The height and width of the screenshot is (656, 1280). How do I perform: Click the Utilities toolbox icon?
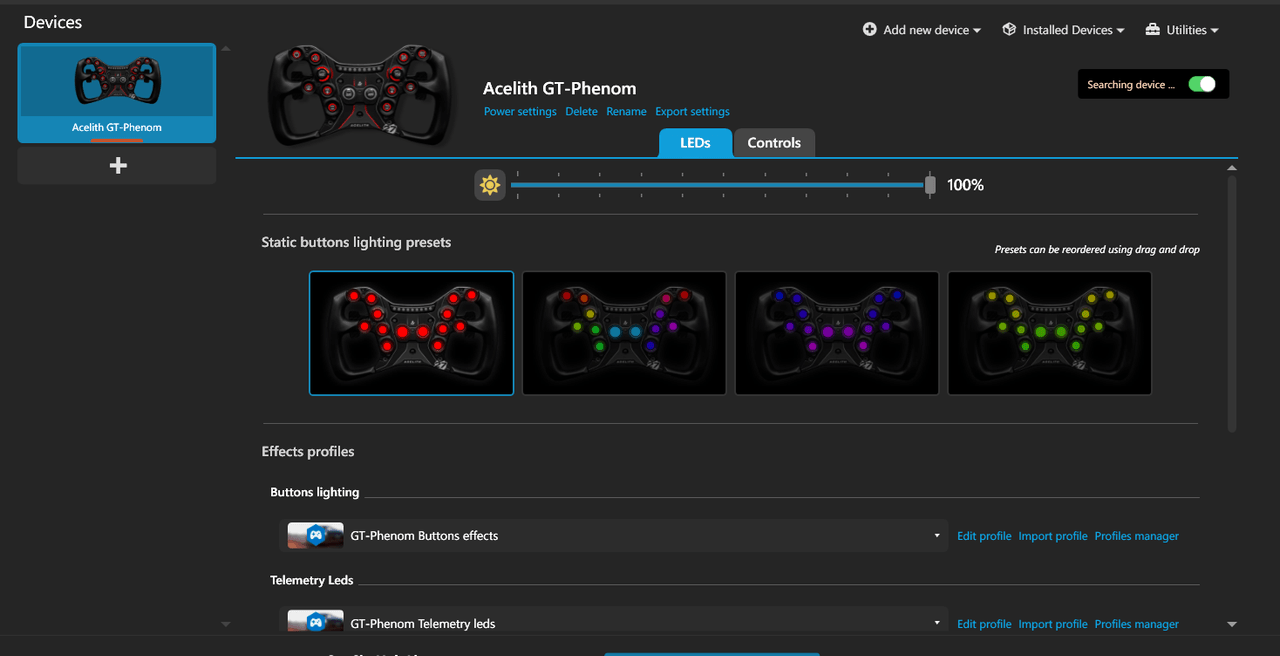(x=1153, y=30)
